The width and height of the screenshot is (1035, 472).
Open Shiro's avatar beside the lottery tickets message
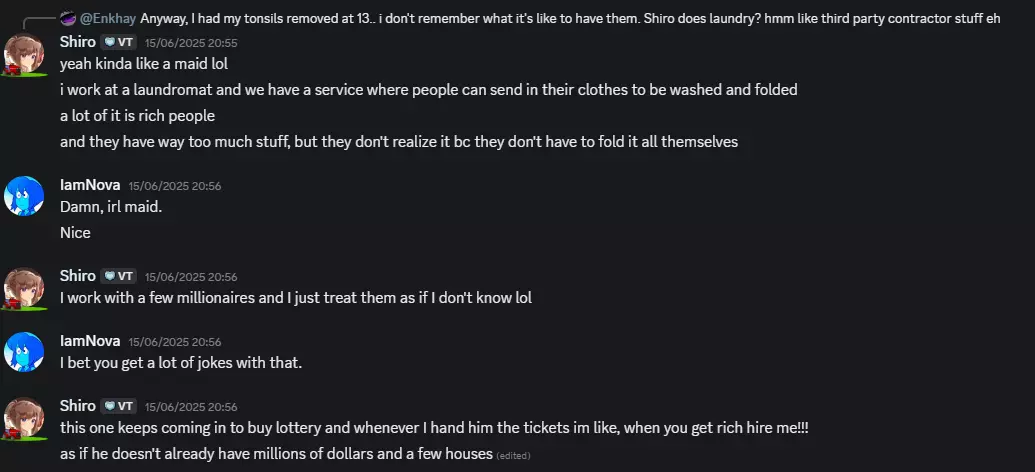24,418
